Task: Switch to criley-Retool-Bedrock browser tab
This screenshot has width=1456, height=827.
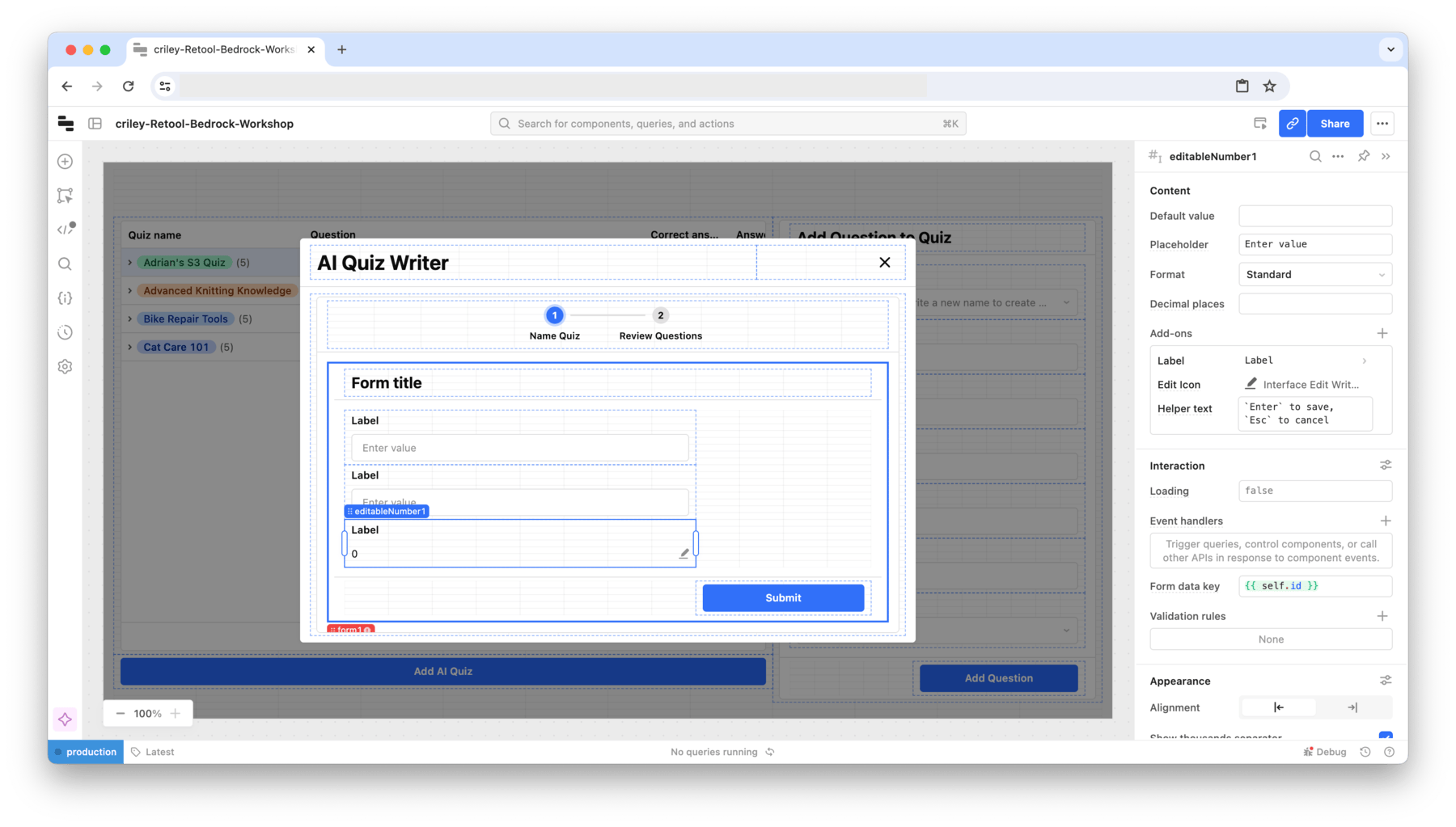Action: click(x=225, y=49)
